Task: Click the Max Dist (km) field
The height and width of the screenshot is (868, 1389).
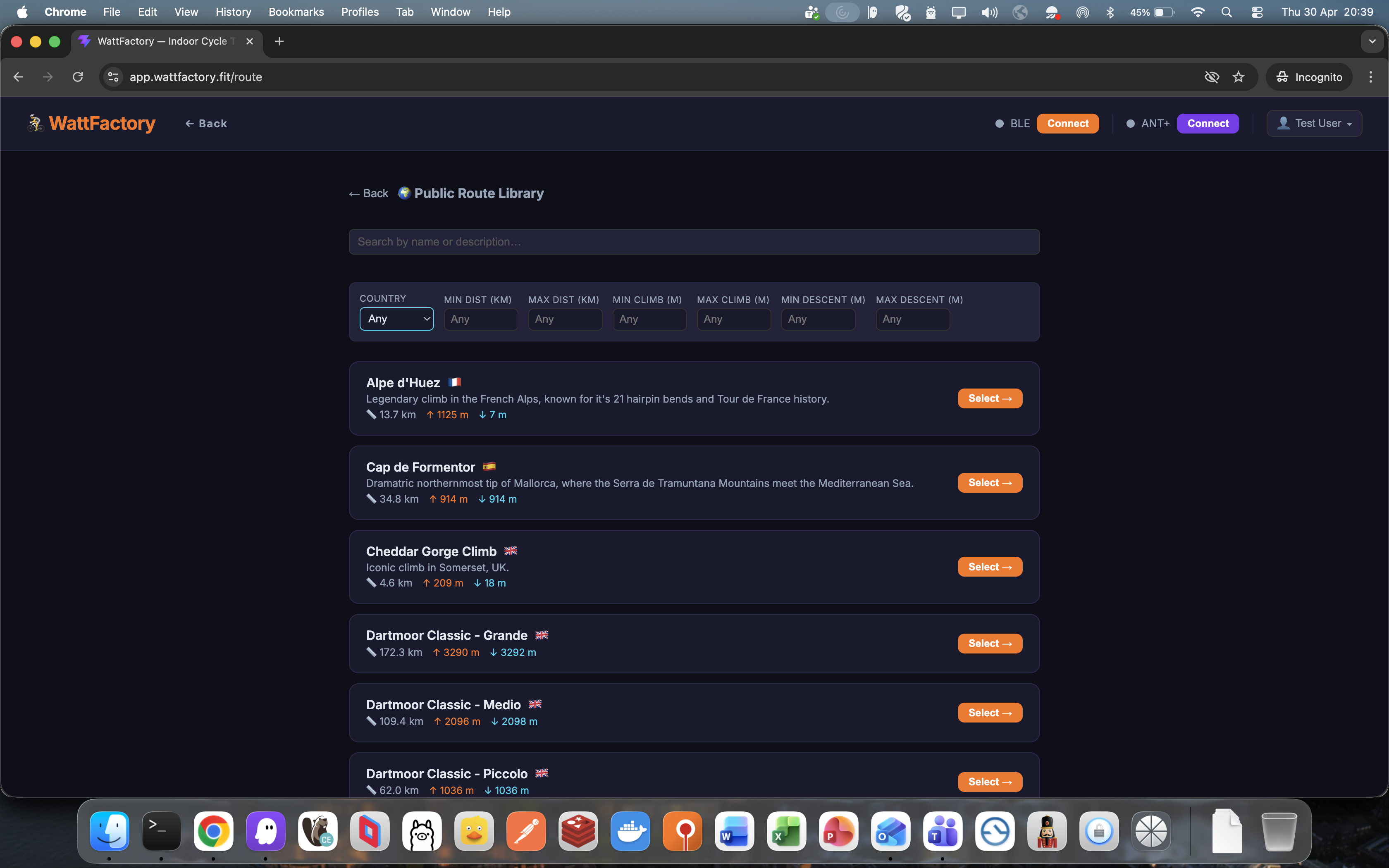Action: (x=566, y=319)
